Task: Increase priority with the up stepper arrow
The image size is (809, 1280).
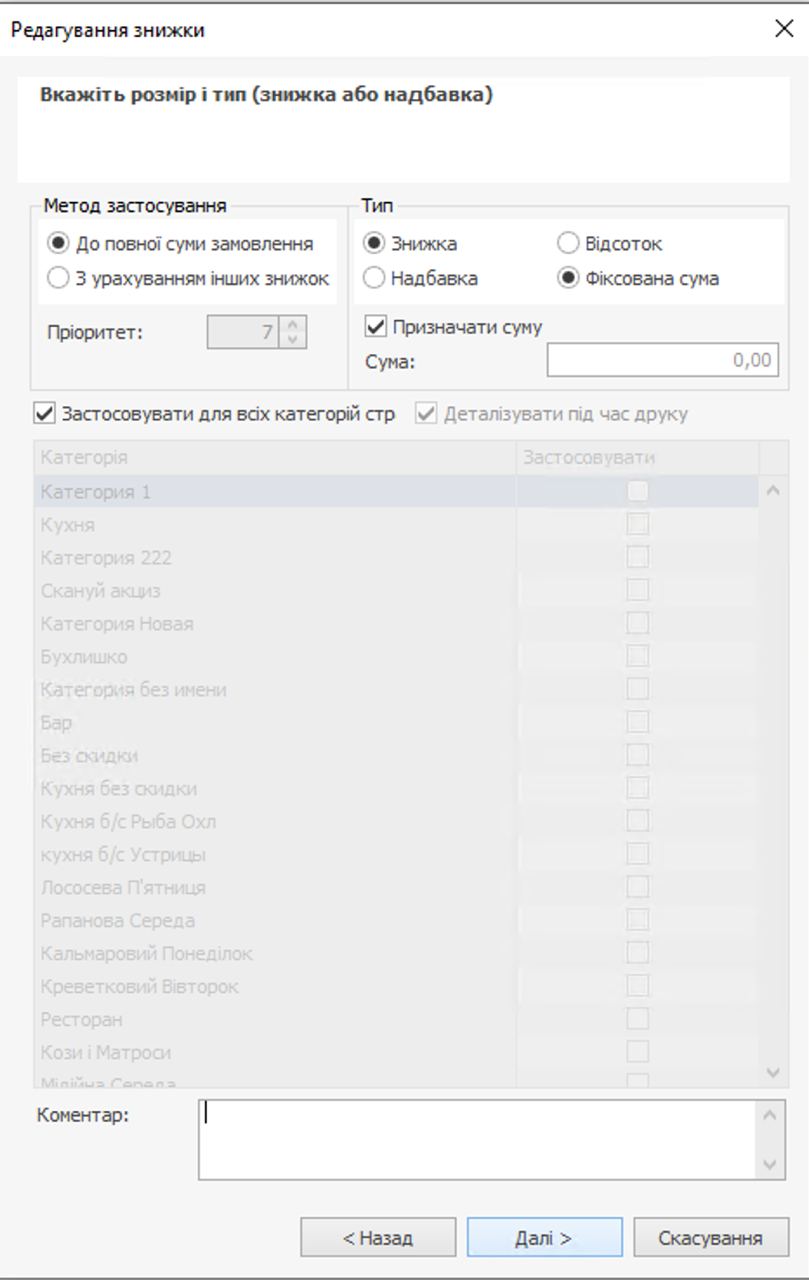Action: tap(292, 324)
